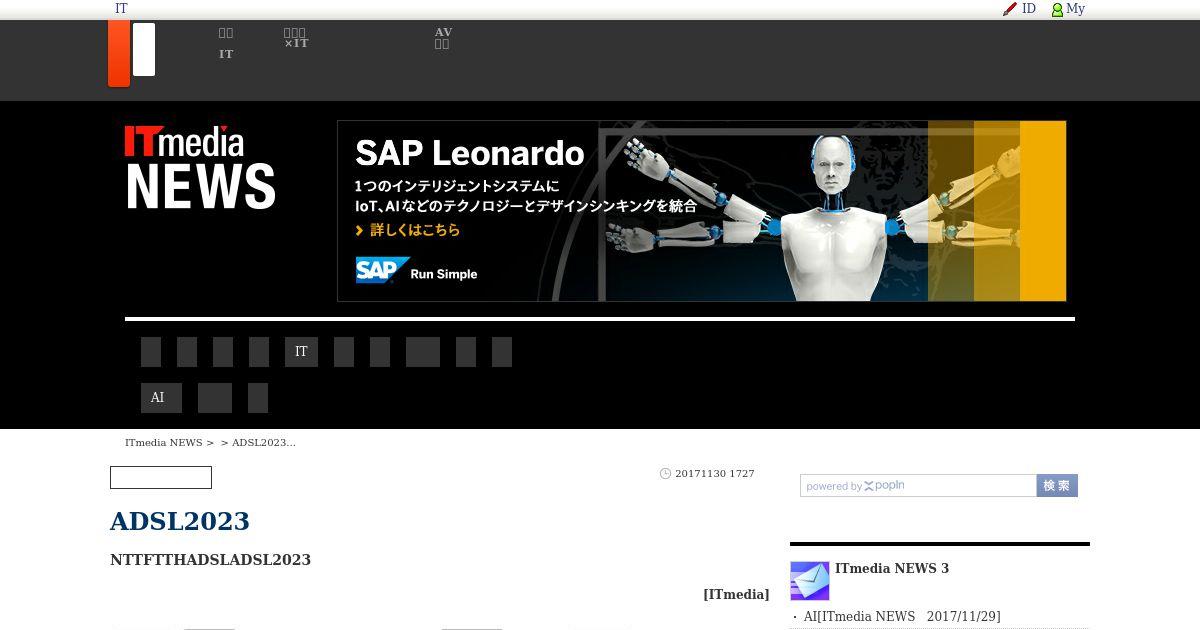This screenshot has width=1200, height=630.
Task: Click the clock icon beside the article date
Action: pyautogui.click(x=665, y=474)
